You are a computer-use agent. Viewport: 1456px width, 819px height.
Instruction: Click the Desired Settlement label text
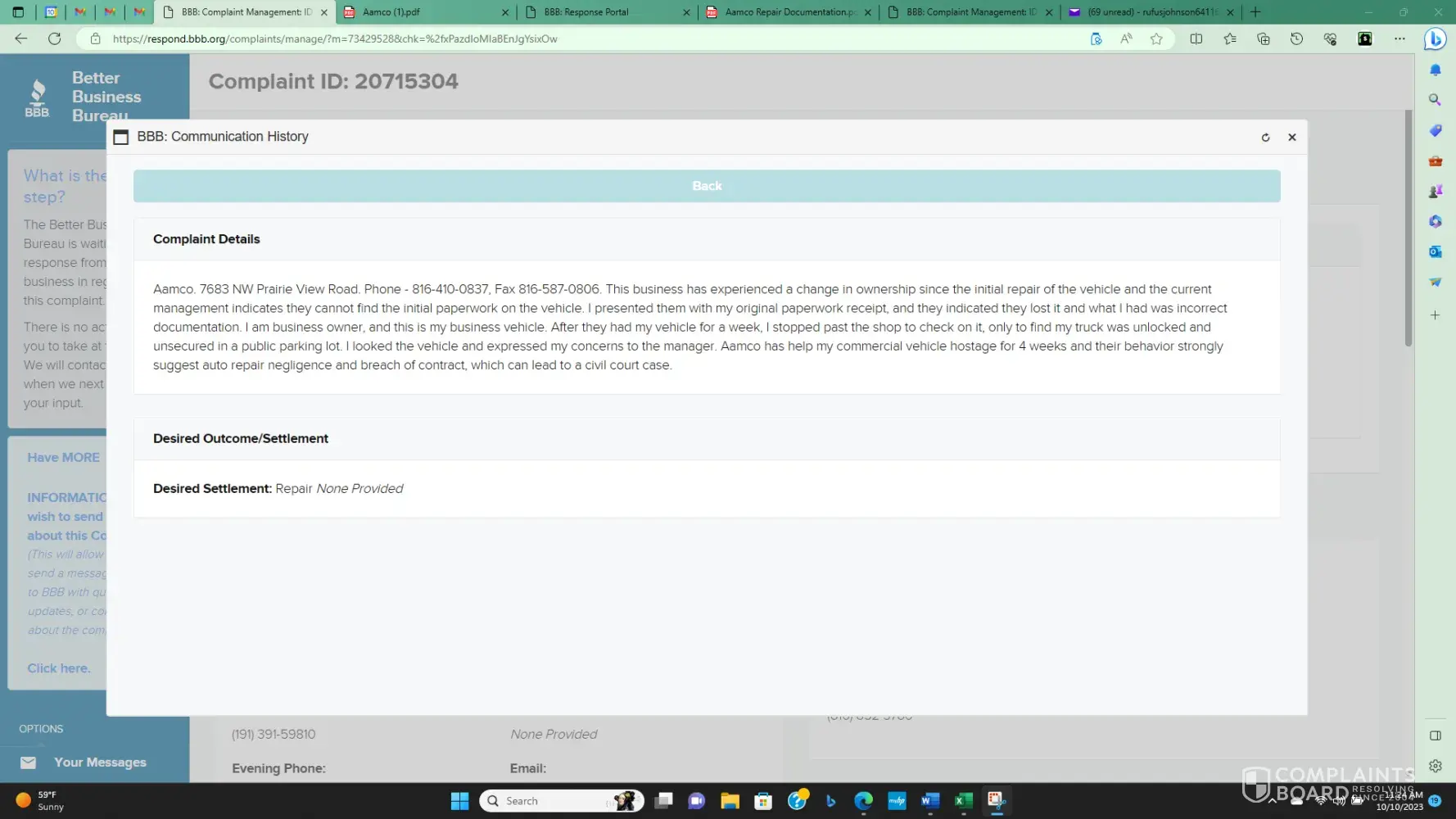[x=212, y=489]
